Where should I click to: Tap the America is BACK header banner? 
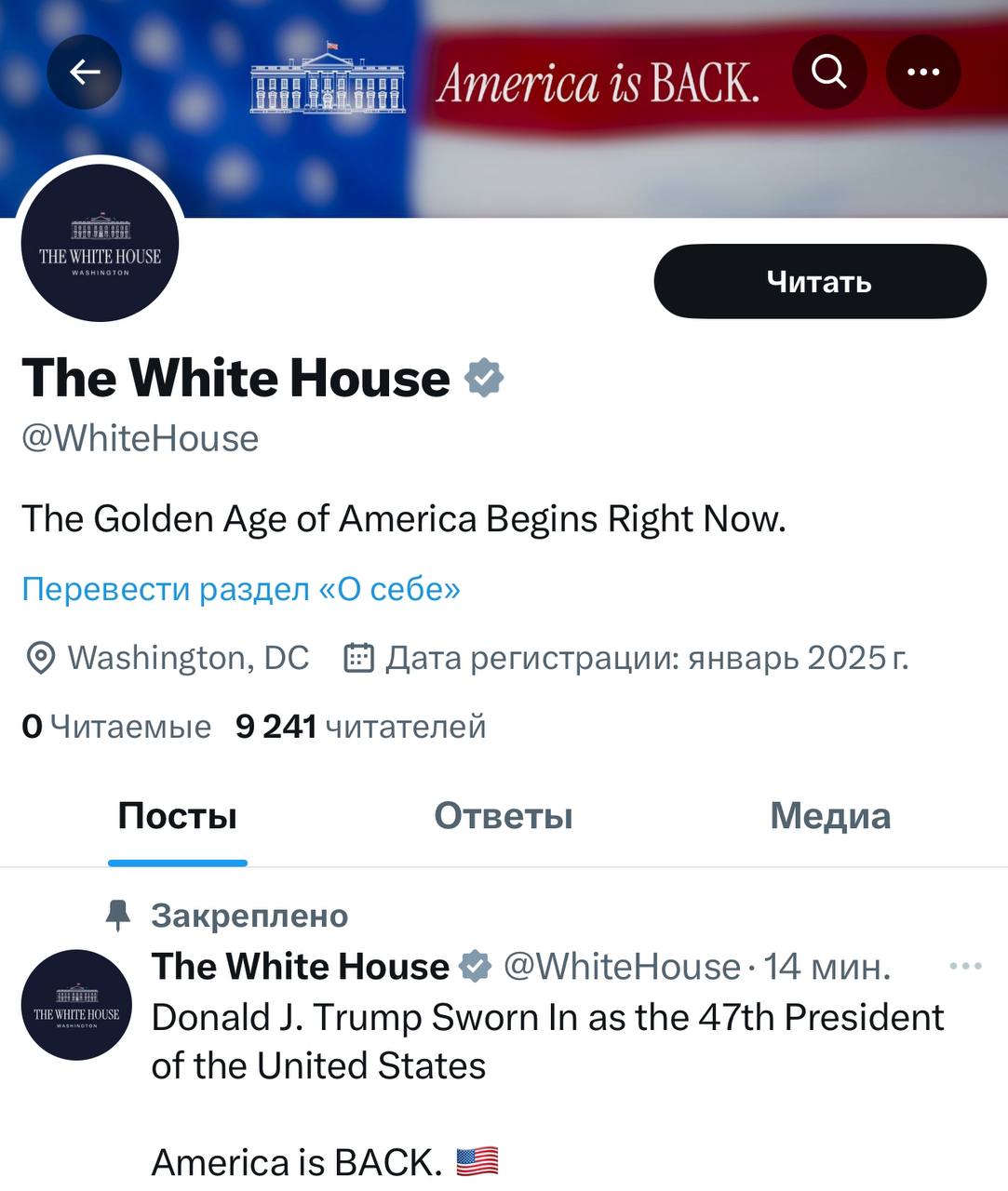[x=504, y=109]
